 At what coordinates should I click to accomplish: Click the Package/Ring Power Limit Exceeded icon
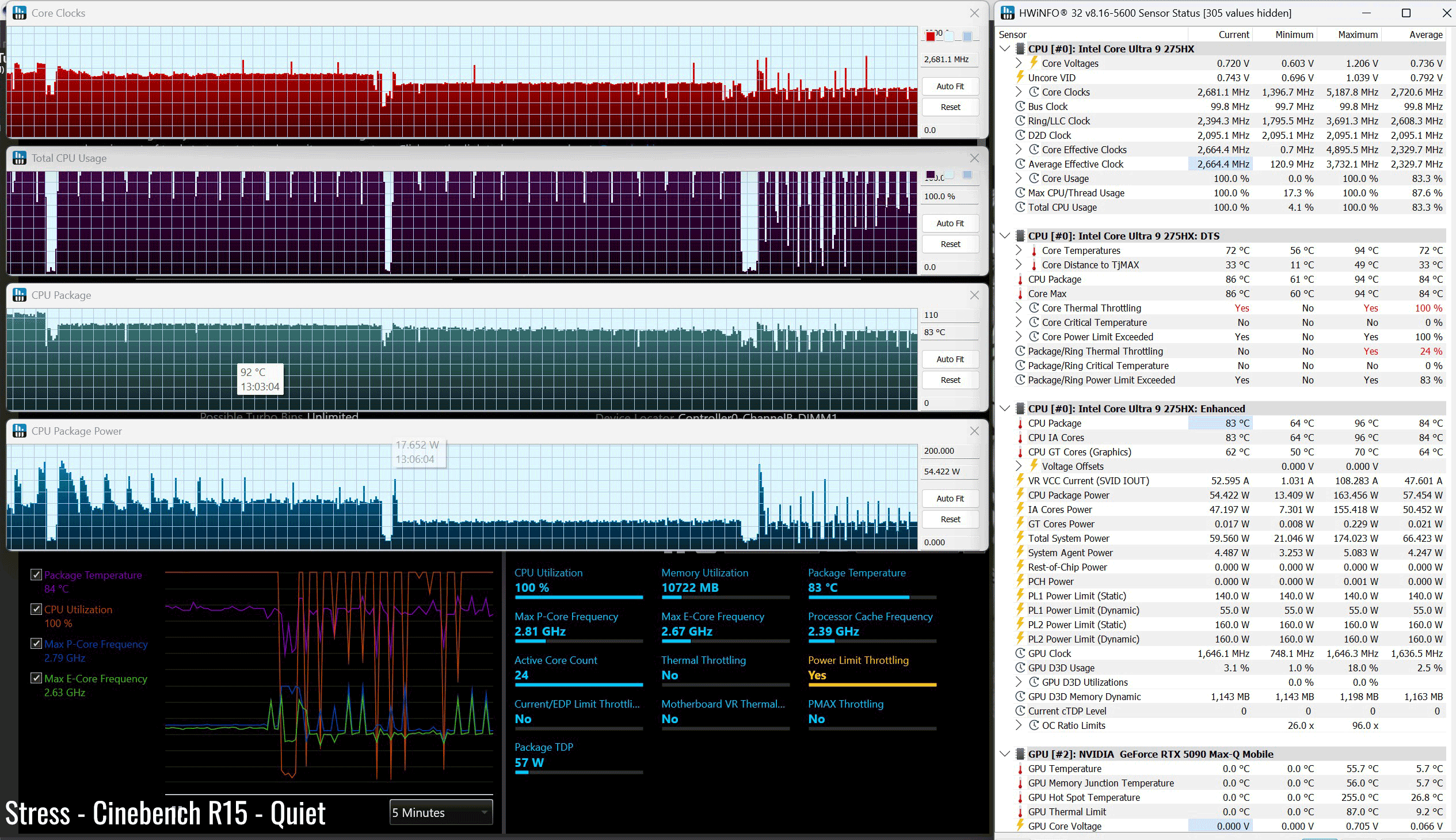point(1020,380)
